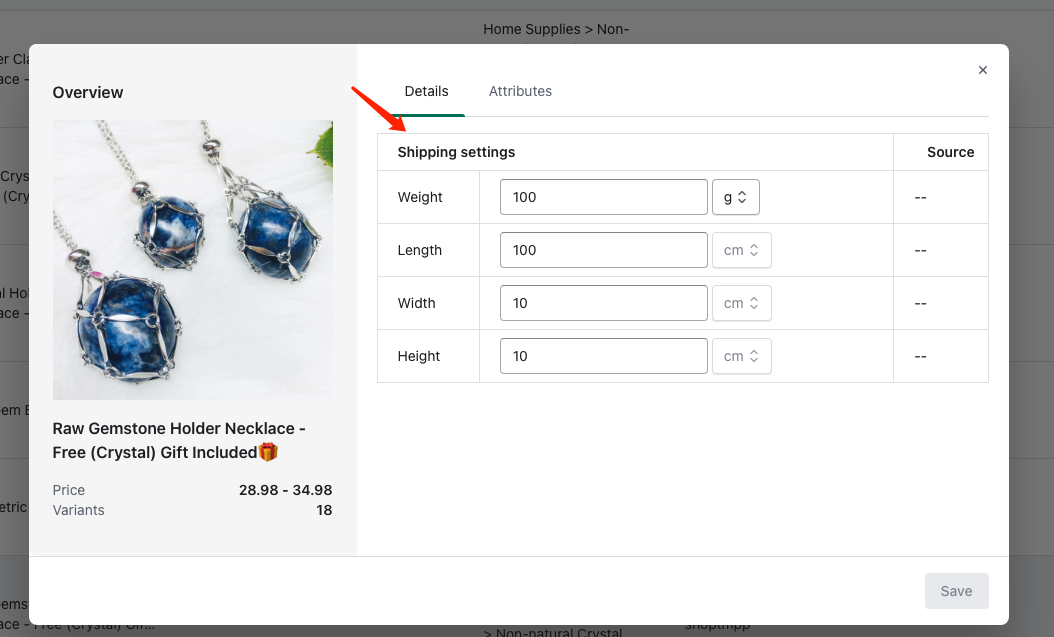Focus the Width input box

point(603,303)
